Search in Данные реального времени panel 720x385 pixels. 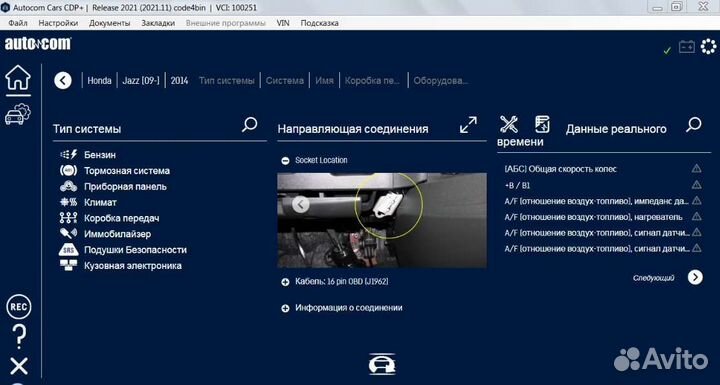pos(694,125)
